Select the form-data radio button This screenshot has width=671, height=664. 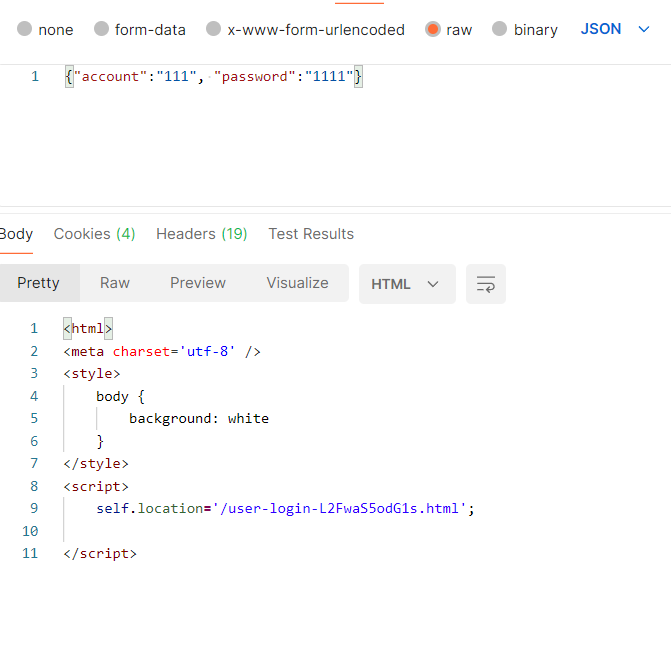coord(102,29)
